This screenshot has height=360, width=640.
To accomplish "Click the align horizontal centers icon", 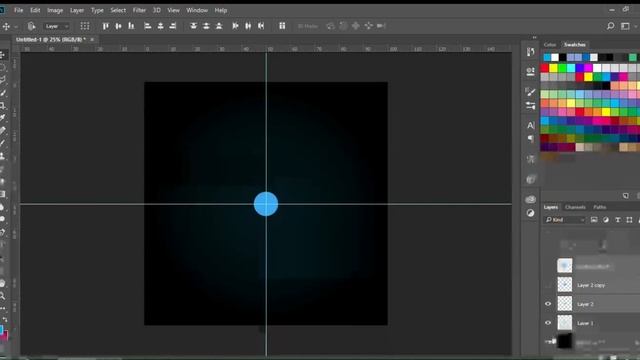I will 160,26.
